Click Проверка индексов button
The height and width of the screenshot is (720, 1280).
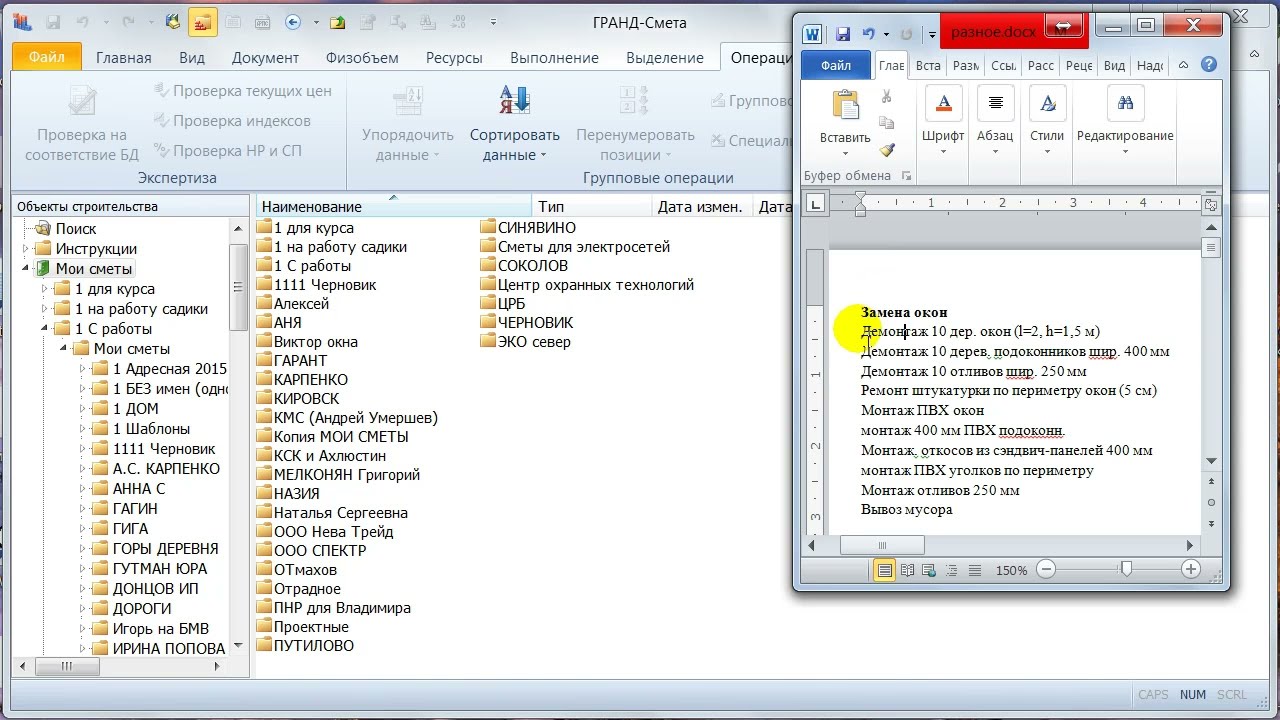tap(232, 121)
